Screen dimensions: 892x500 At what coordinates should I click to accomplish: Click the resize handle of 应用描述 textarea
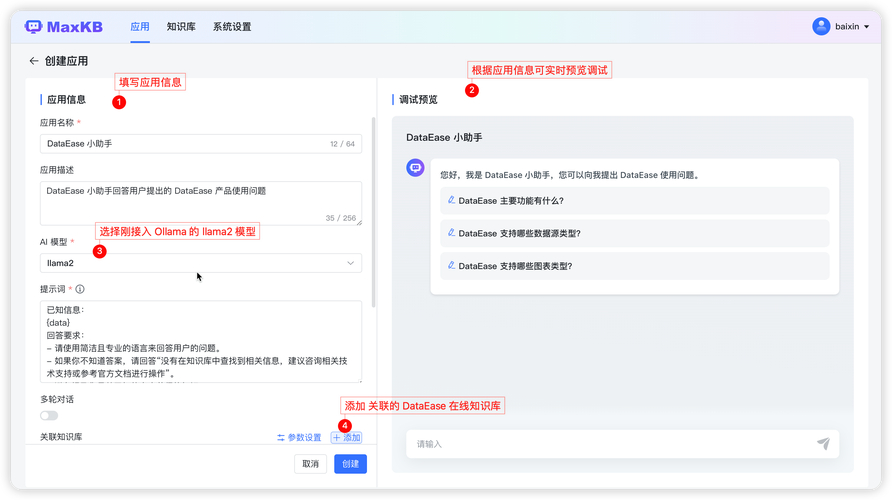click(x=360, y=223)
